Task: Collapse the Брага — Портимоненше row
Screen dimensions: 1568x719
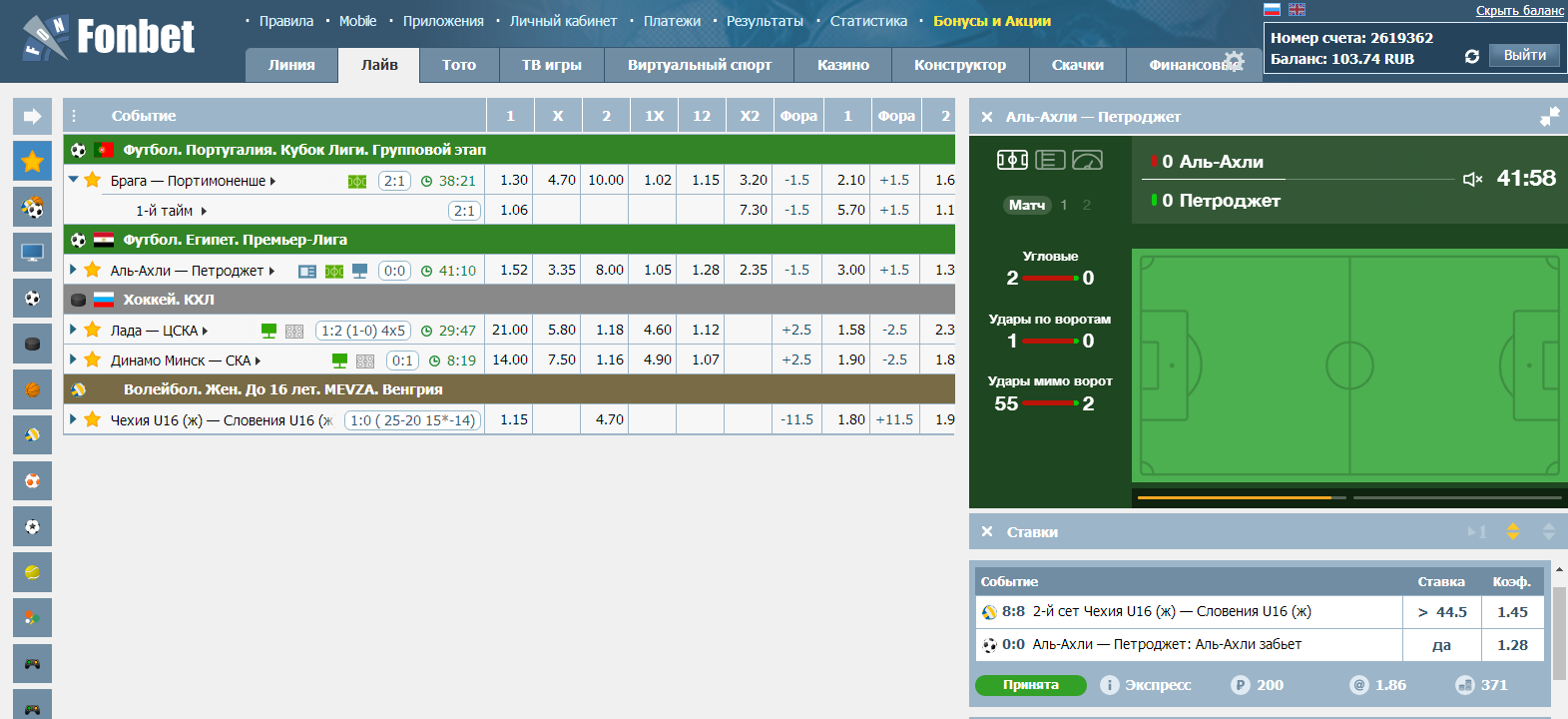Action: click(73, 180)
